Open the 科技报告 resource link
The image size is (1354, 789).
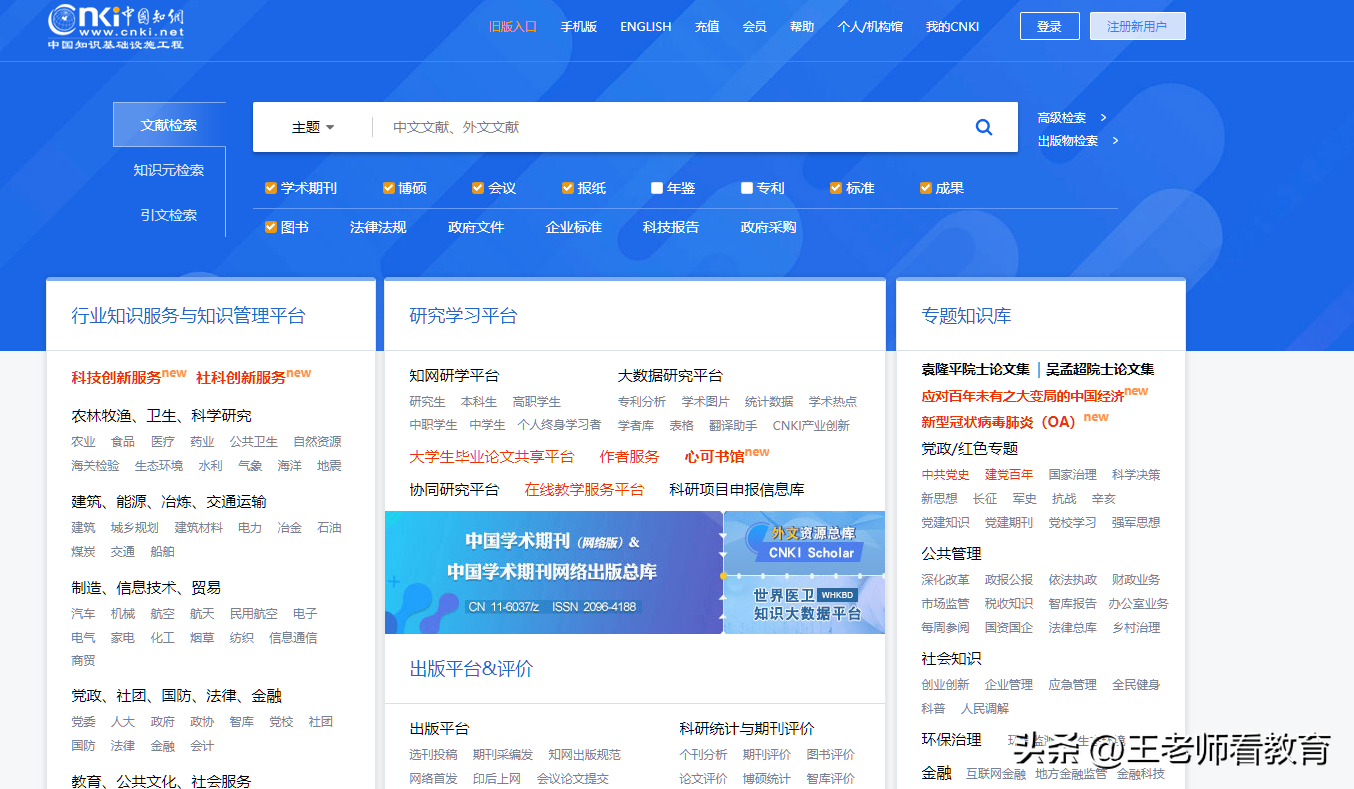tap(671, 227)
